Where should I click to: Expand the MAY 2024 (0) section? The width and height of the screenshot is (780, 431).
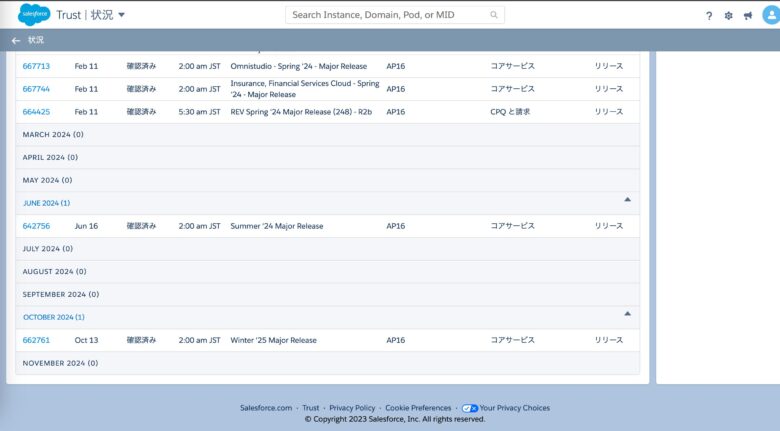click(327, 180)
